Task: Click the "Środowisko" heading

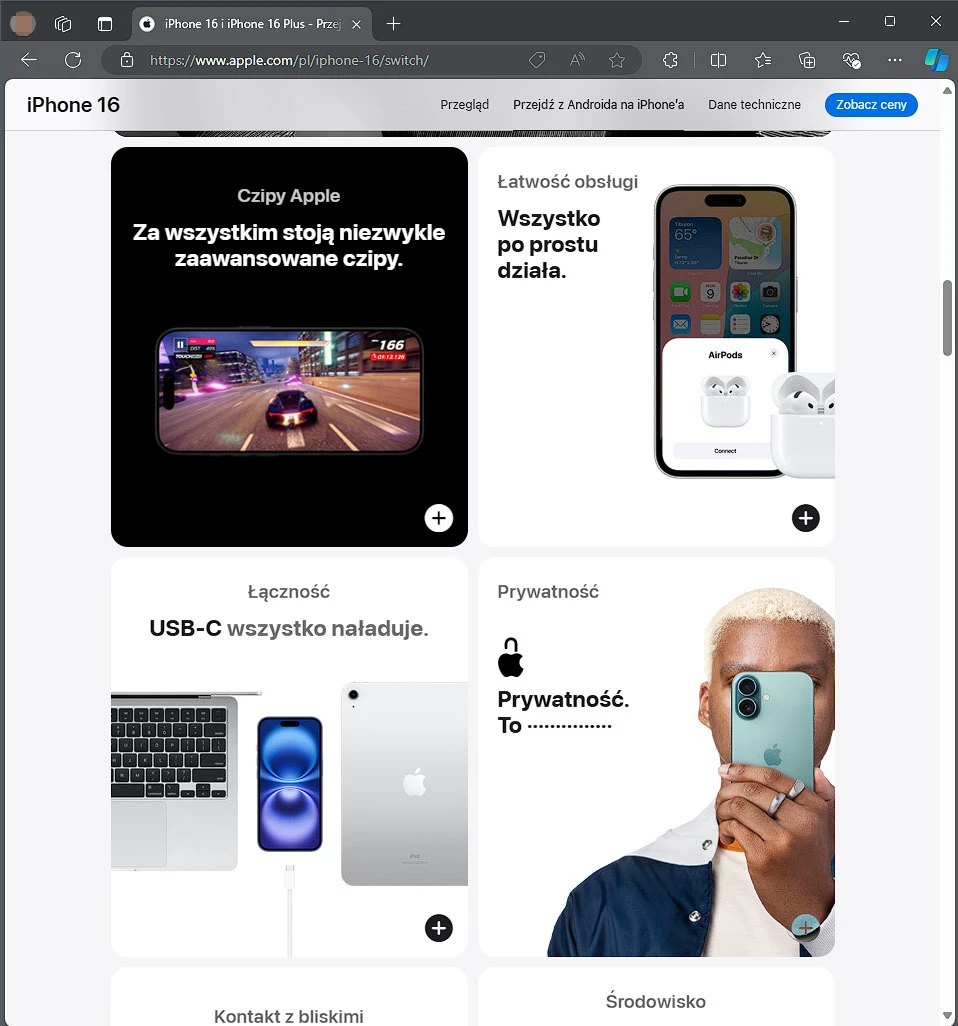Action: coord(656,1001)
